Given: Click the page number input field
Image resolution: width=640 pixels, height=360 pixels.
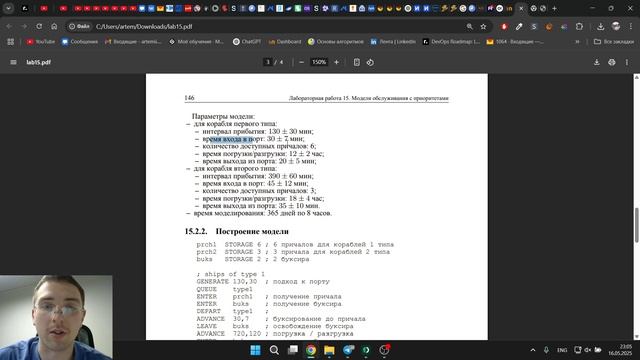Looking at the screenshot, I should pos(268,62).
